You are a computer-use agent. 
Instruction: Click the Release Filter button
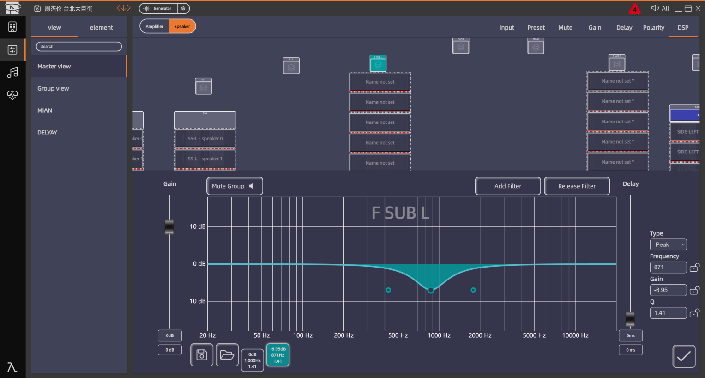click(577, 186)
